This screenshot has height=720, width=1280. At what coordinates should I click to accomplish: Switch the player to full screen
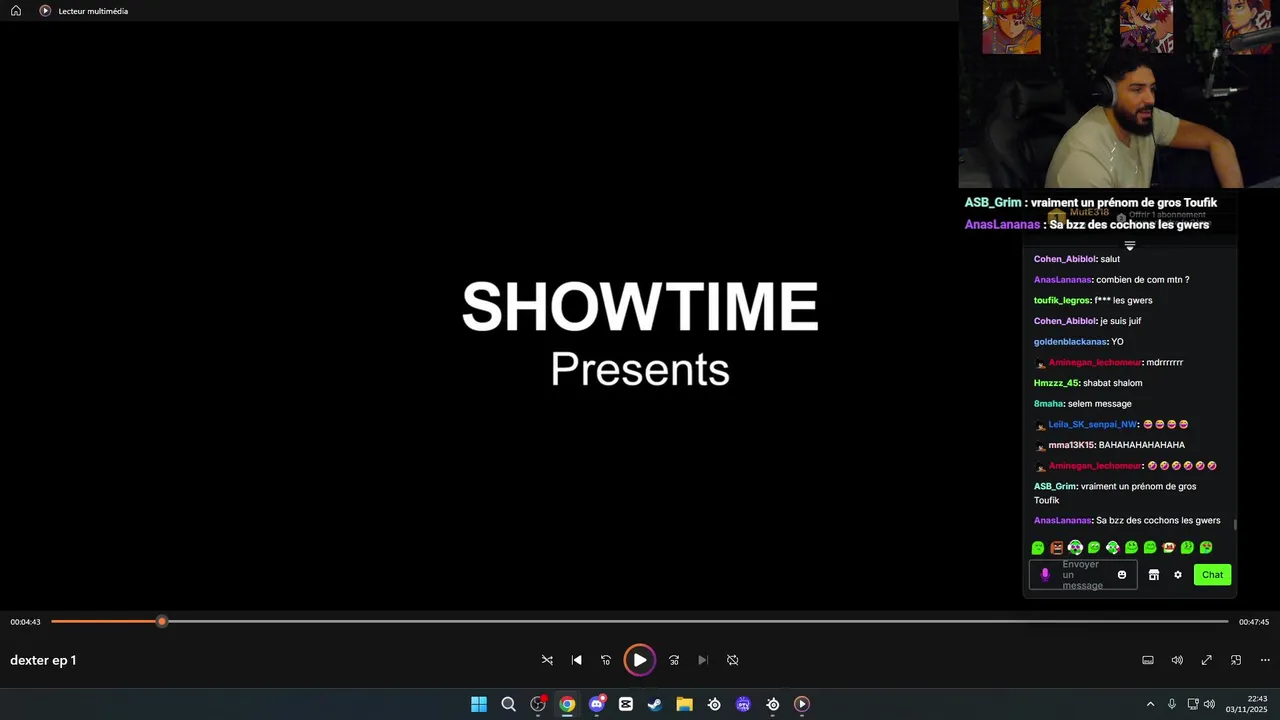(1207, 660)
